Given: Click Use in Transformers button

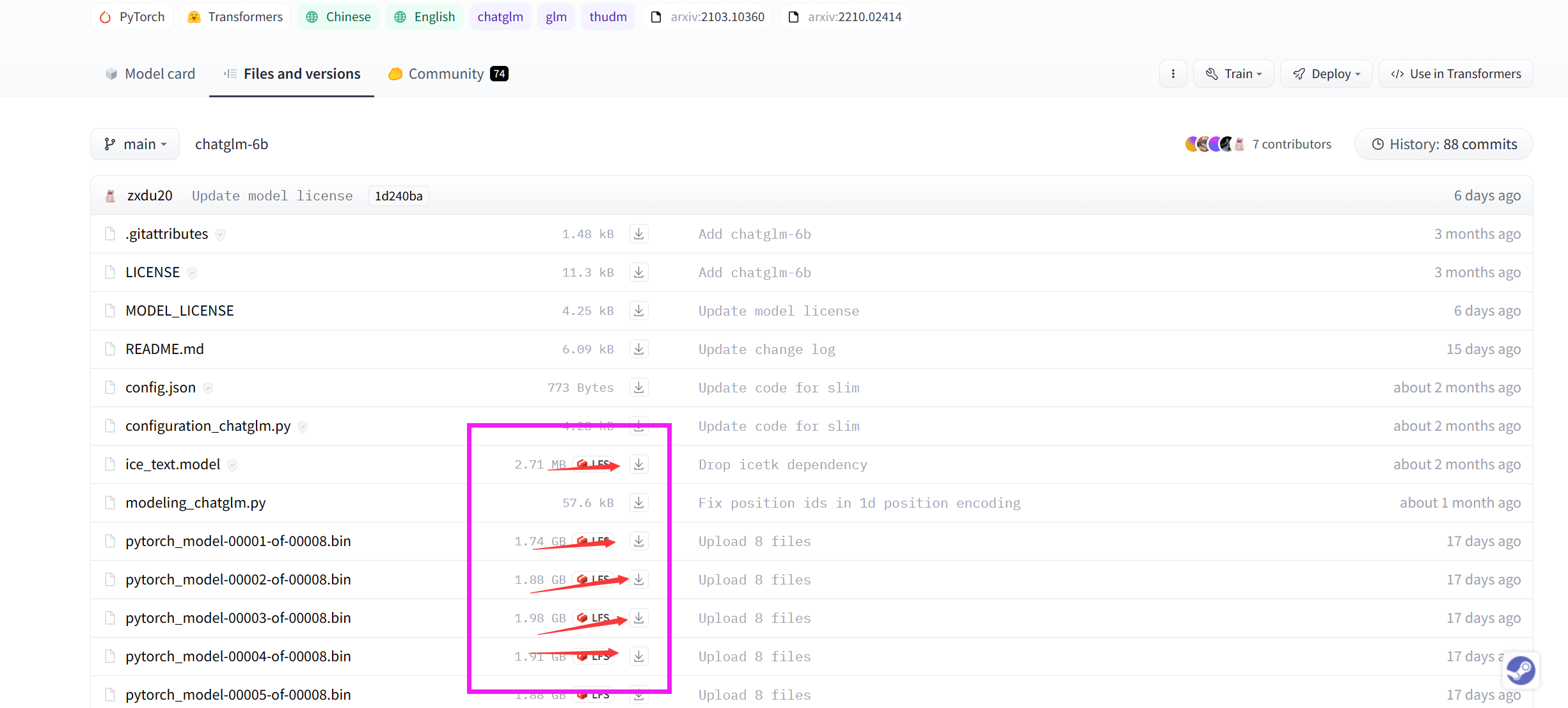Looking at the screenshot, I should [x=1455, y=74].
